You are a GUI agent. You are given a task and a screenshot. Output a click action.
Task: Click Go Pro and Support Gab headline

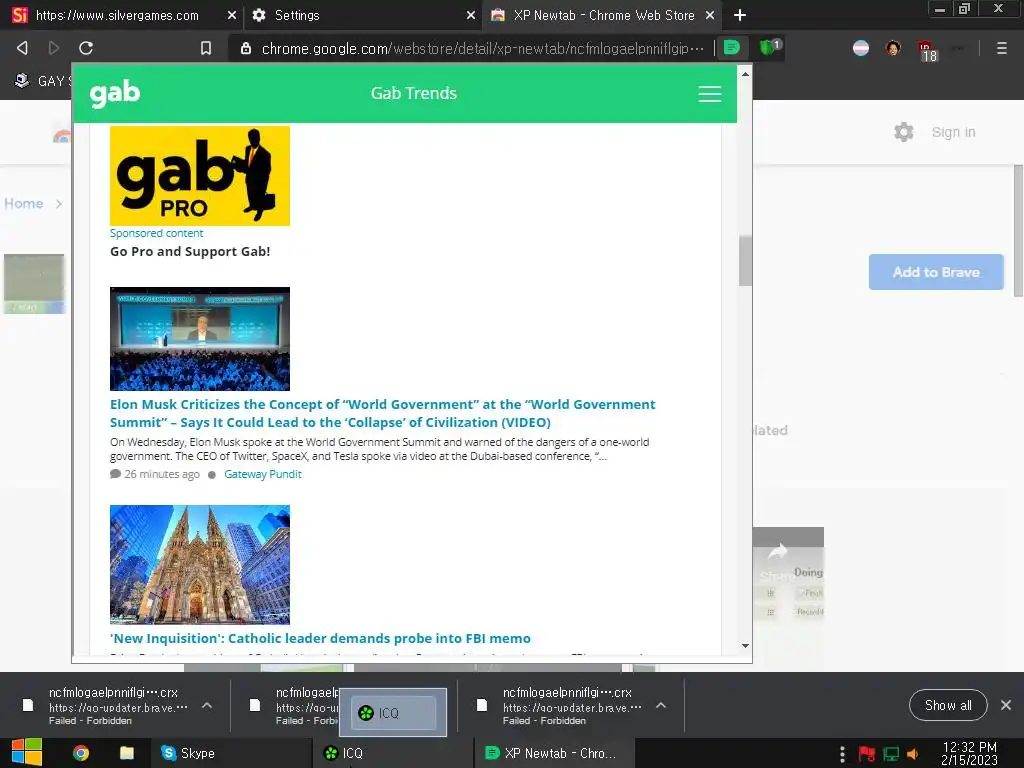tap(189, 251)
